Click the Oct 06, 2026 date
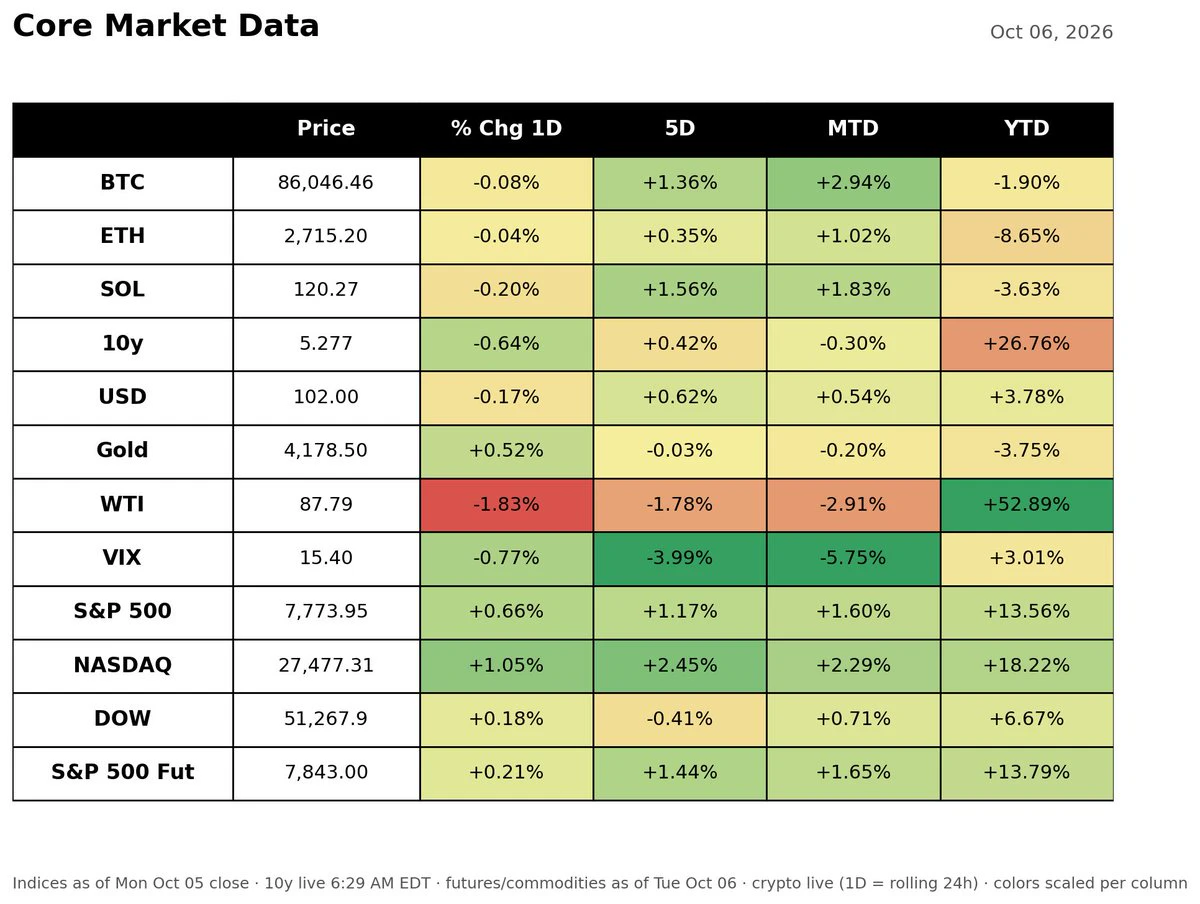 point(1051,32)
